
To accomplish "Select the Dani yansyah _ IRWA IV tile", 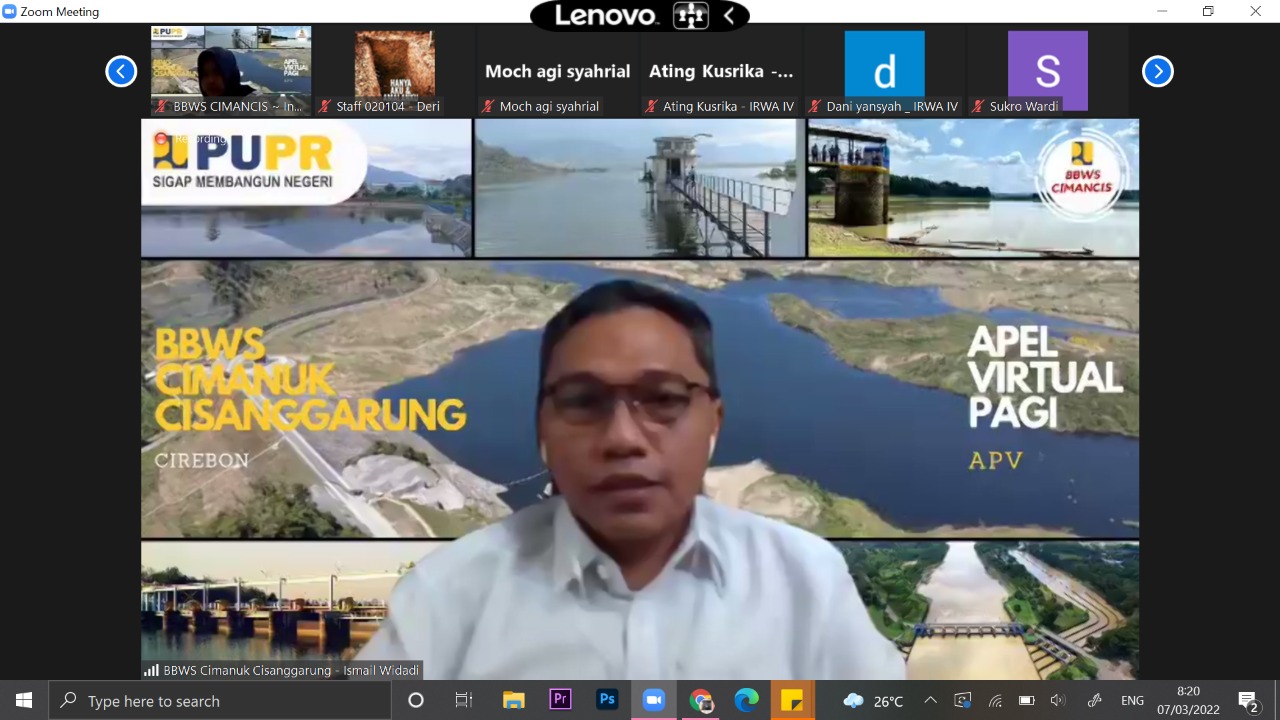I will [884, 70].
